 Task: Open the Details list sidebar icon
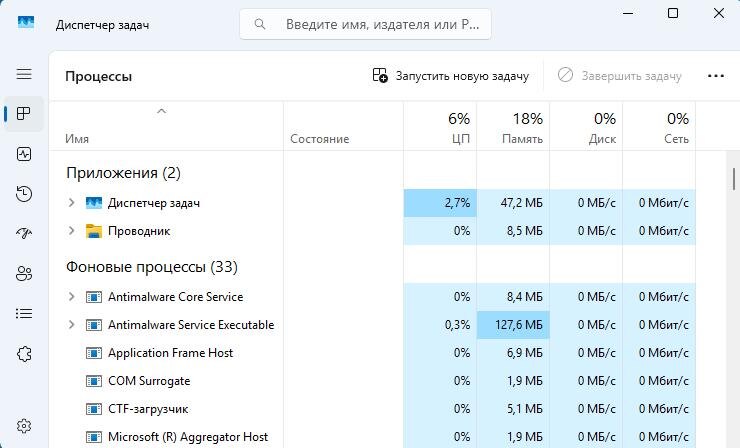(24, 313)
